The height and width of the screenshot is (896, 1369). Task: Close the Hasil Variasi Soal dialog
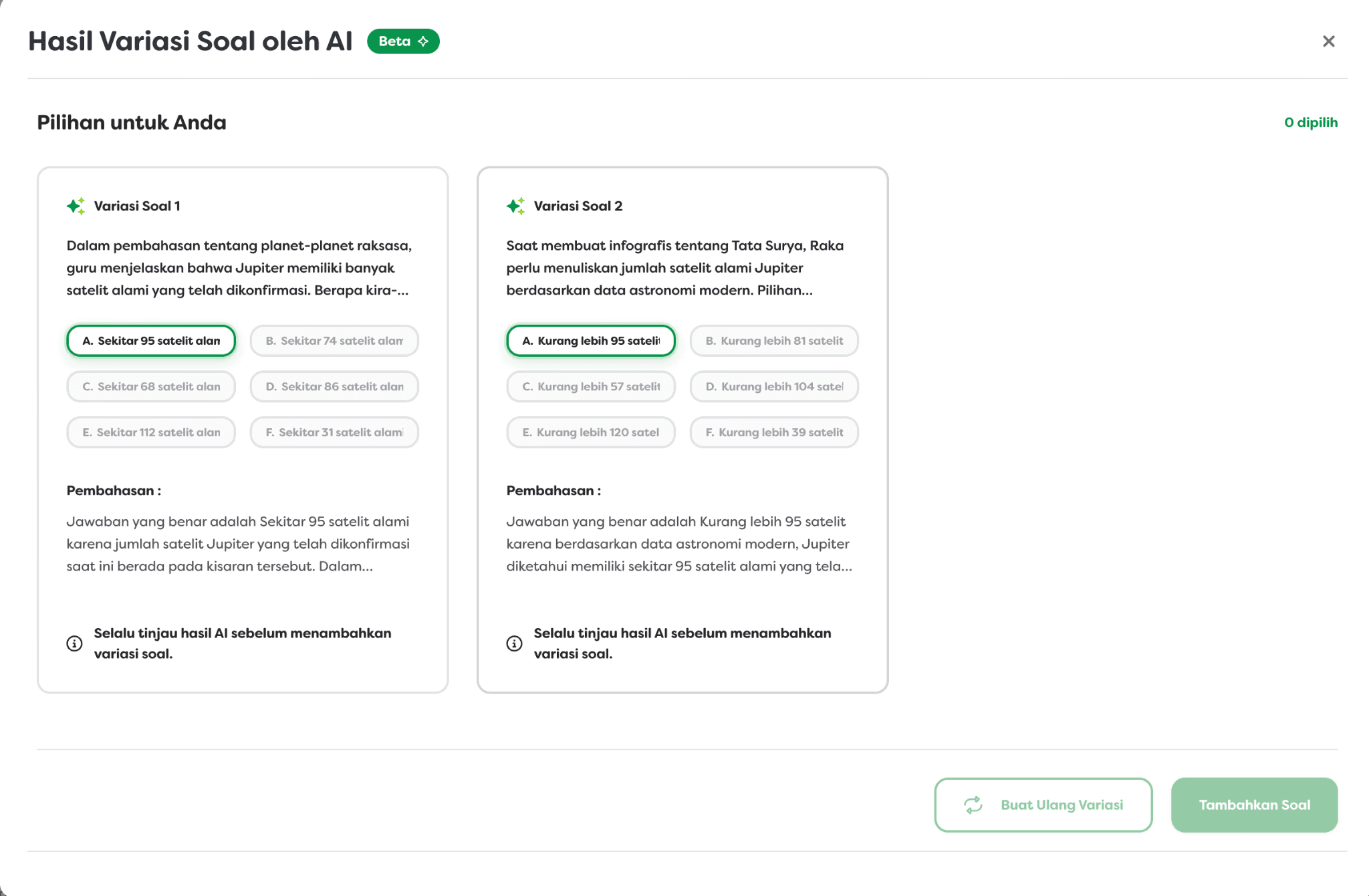[x=1328, y=41]
